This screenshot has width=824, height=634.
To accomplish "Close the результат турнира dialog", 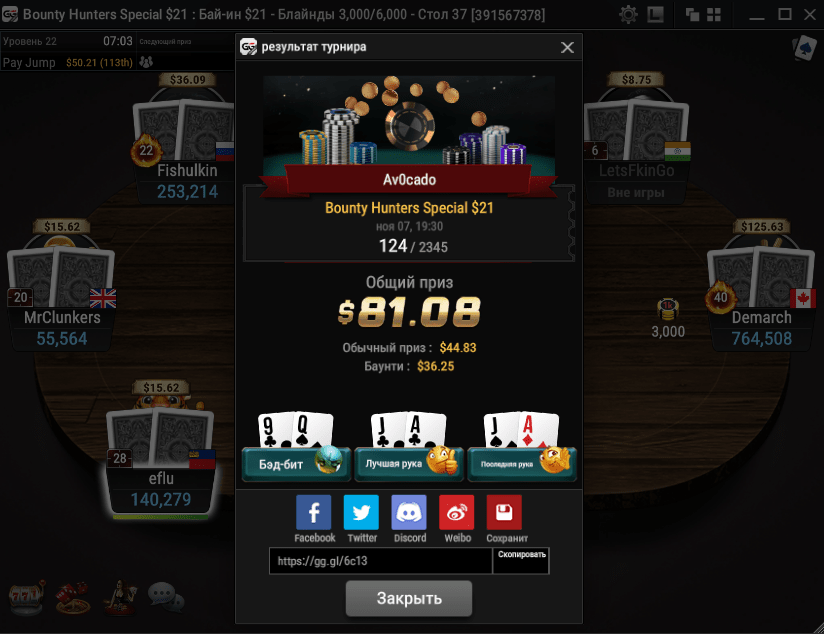I will pos(567,47).
